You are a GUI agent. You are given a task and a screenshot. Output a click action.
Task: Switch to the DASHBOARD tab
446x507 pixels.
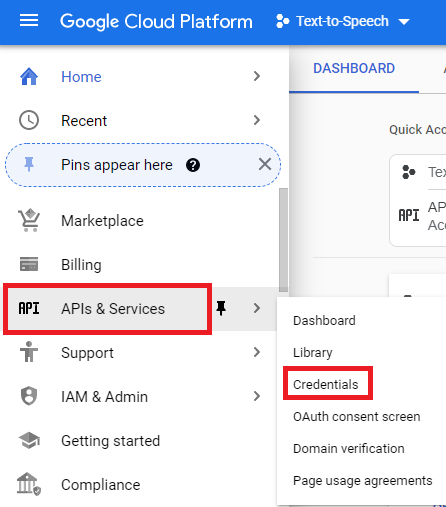coord(354,68)
